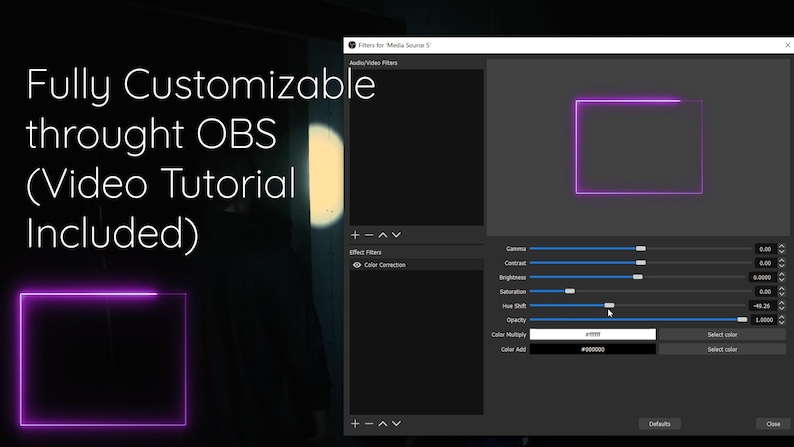Click the filter preview of the purple frame
This screenshot has height=447, width=794.
click(x=639, y=147)
